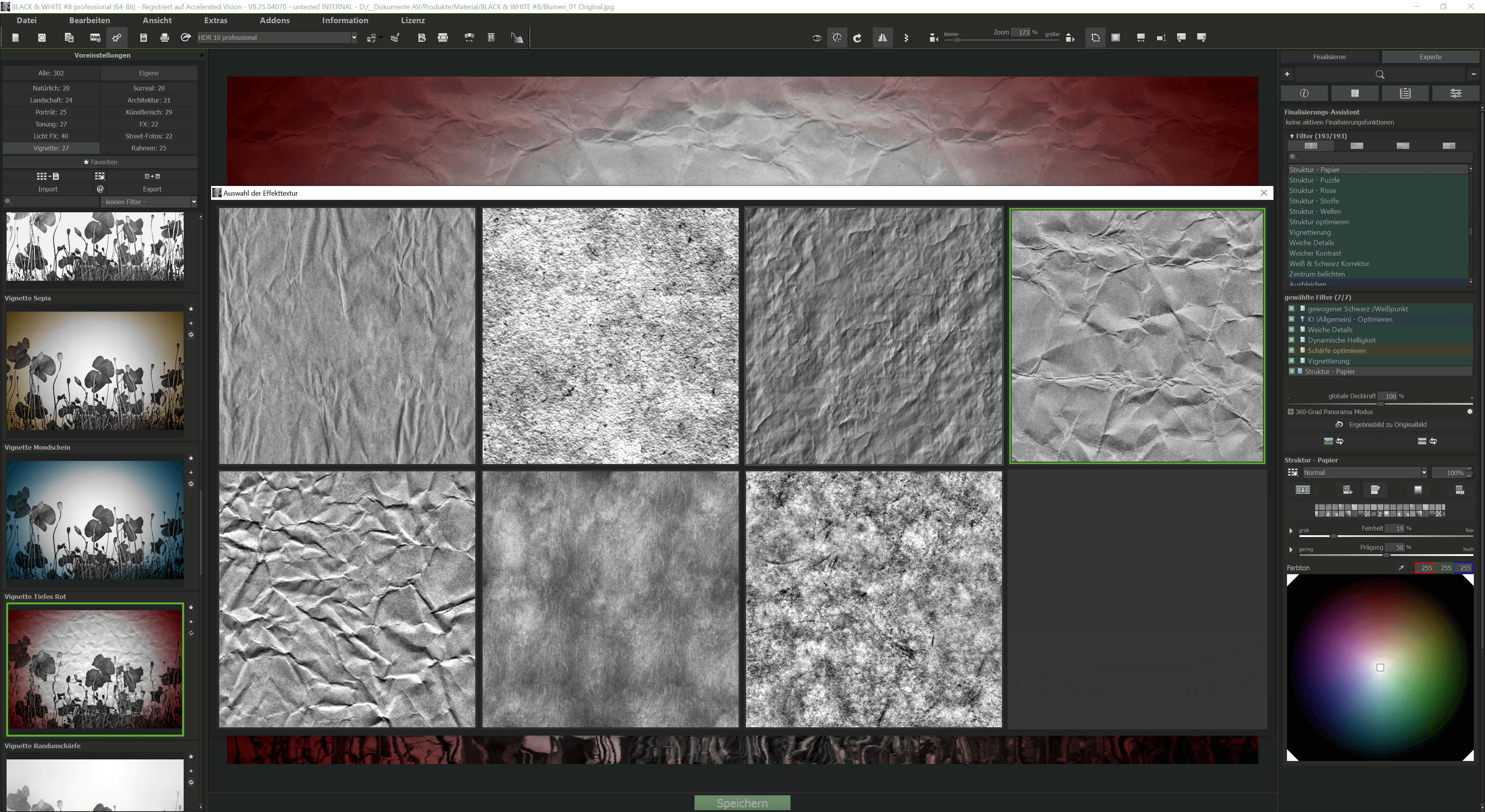Click the Farbton eyedropper icon
The image size is (1485, 812).
1401,568
